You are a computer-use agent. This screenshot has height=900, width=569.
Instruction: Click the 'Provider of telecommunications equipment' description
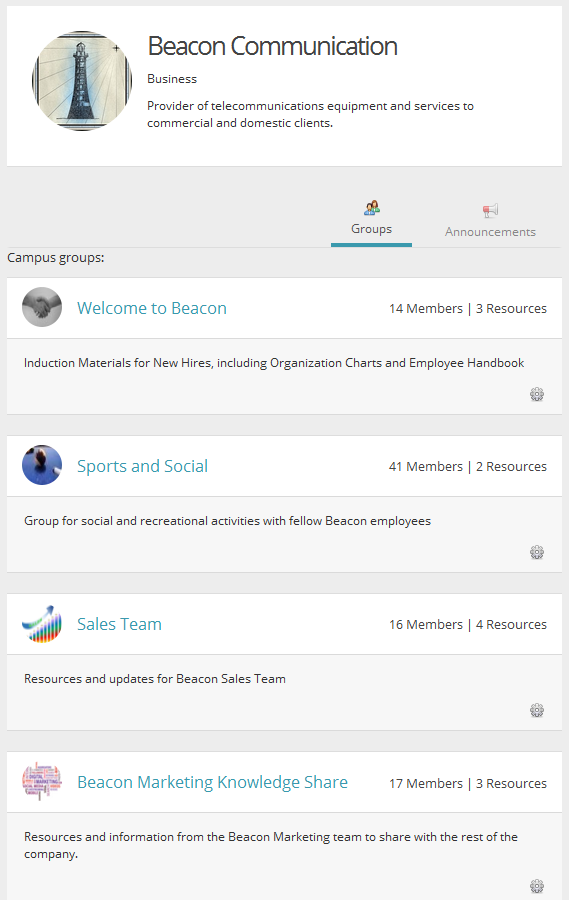(x=310, y=114)
